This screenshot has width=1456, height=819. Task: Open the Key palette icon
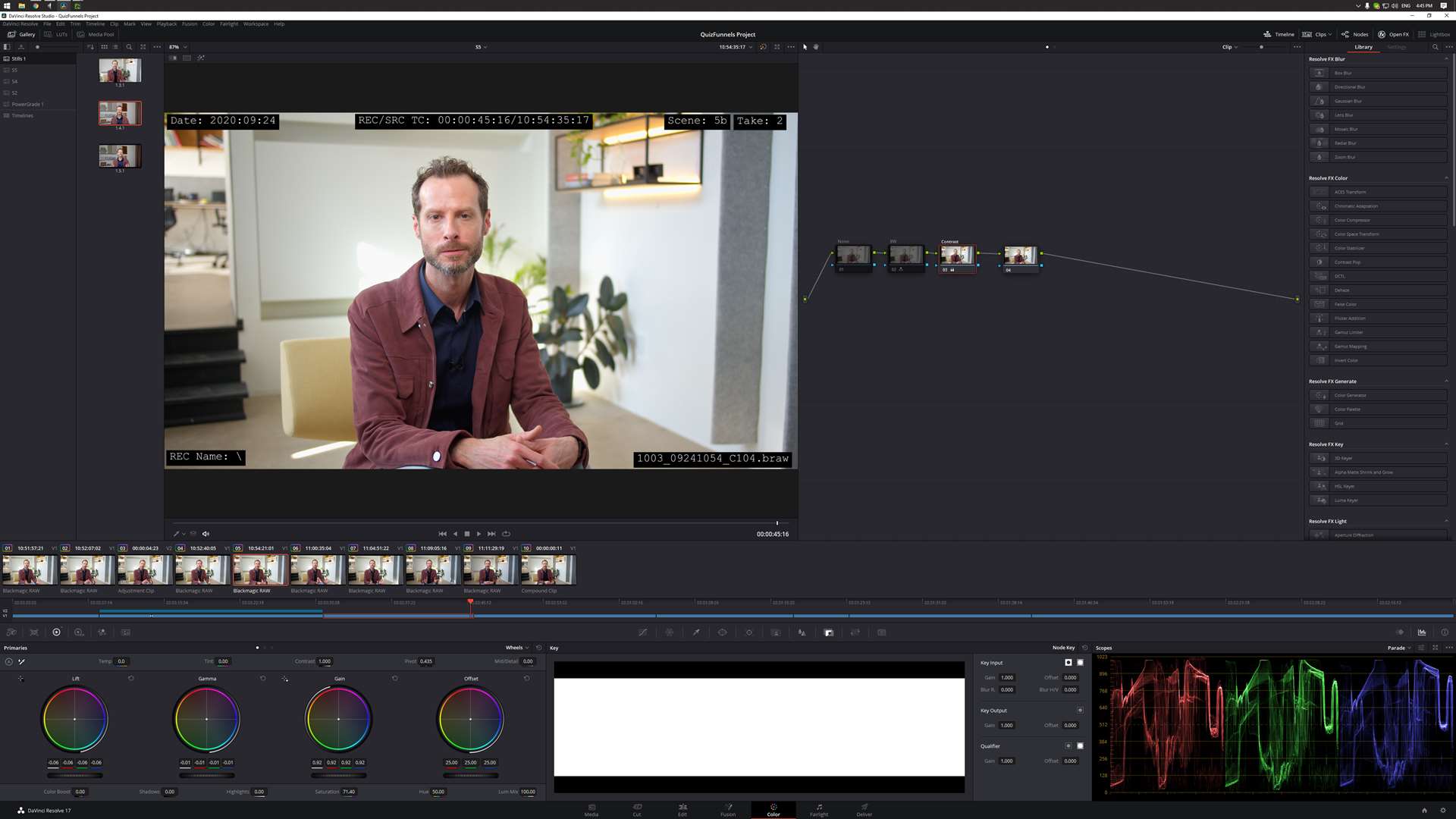[x=829, y=632]
